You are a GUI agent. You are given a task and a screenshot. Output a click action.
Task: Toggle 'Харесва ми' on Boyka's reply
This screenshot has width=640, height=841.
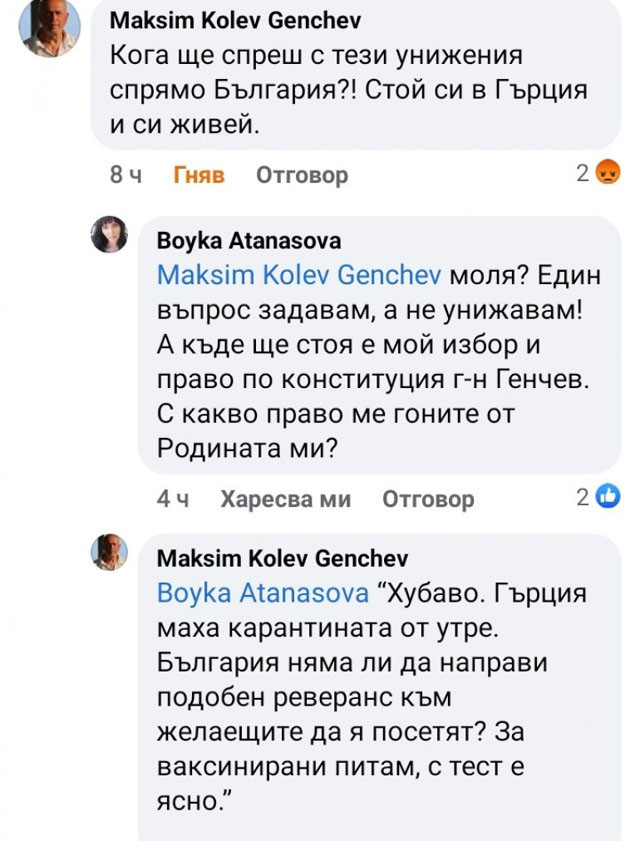point(285,498)
